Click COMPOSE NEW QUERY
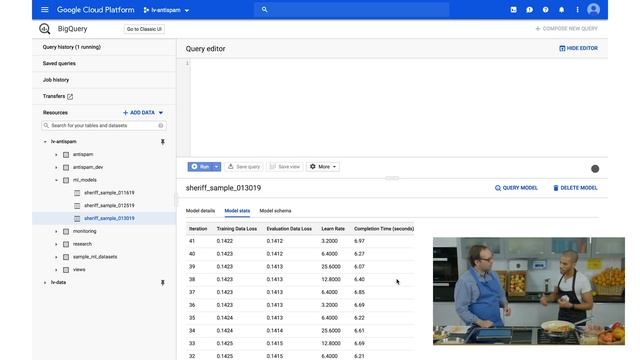Viewport: 640px width, 360px height. point(567,29)
